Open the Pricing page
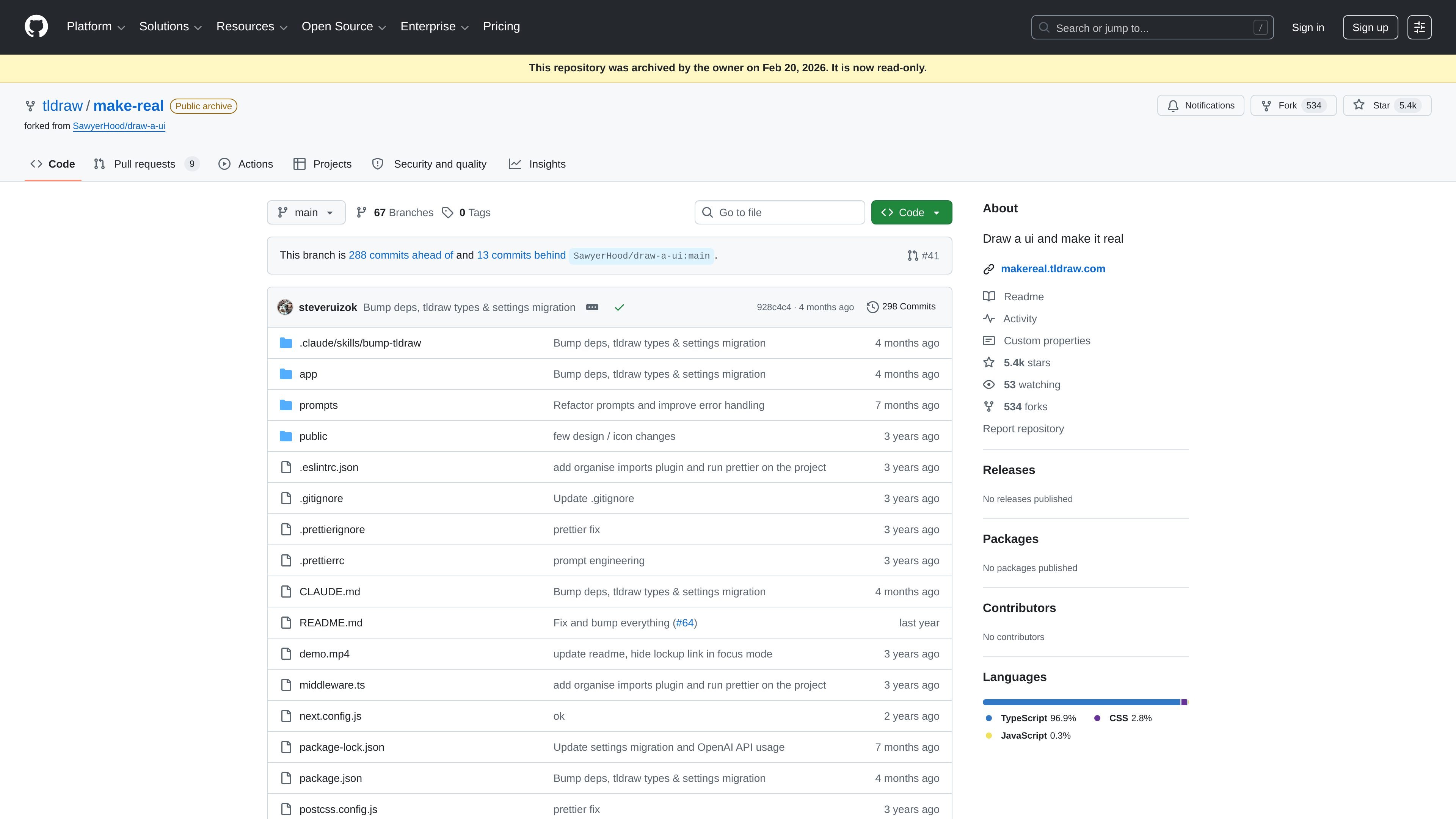Screen dimensions: 1456x819 pos(501,27)
